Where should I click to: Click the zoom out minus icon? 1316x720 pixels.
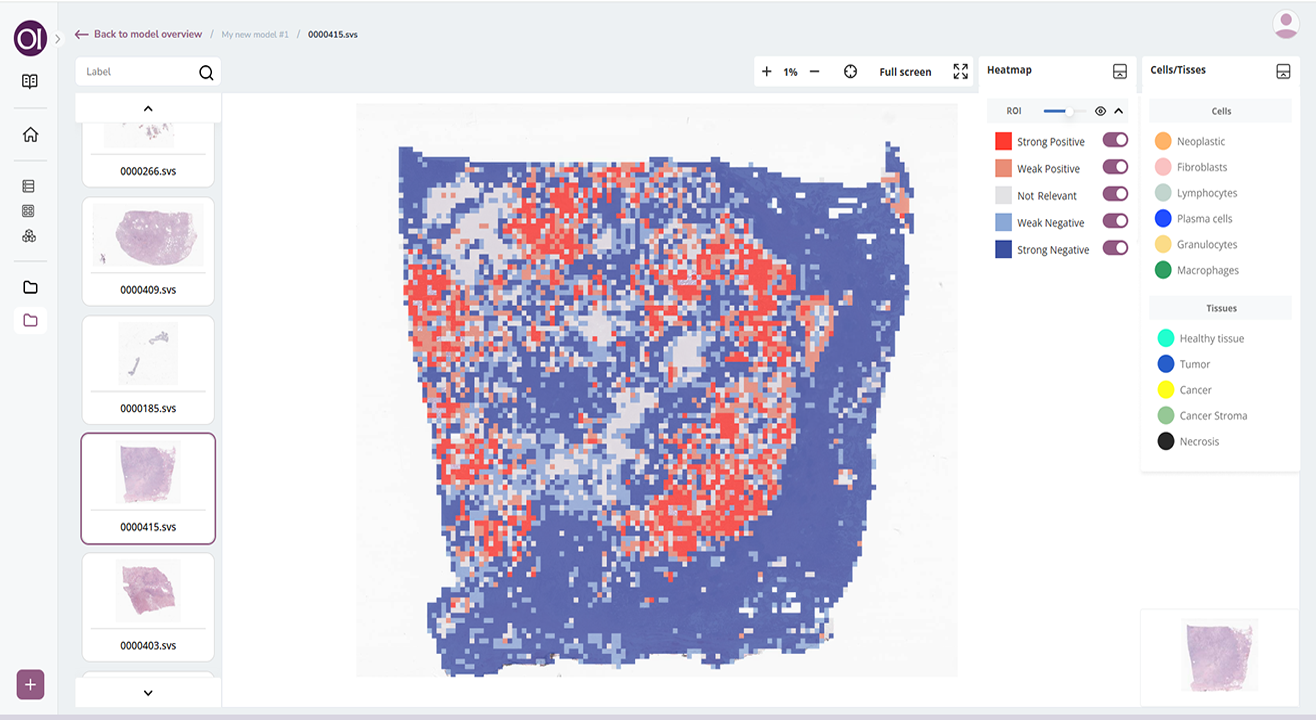coord(814,72)
